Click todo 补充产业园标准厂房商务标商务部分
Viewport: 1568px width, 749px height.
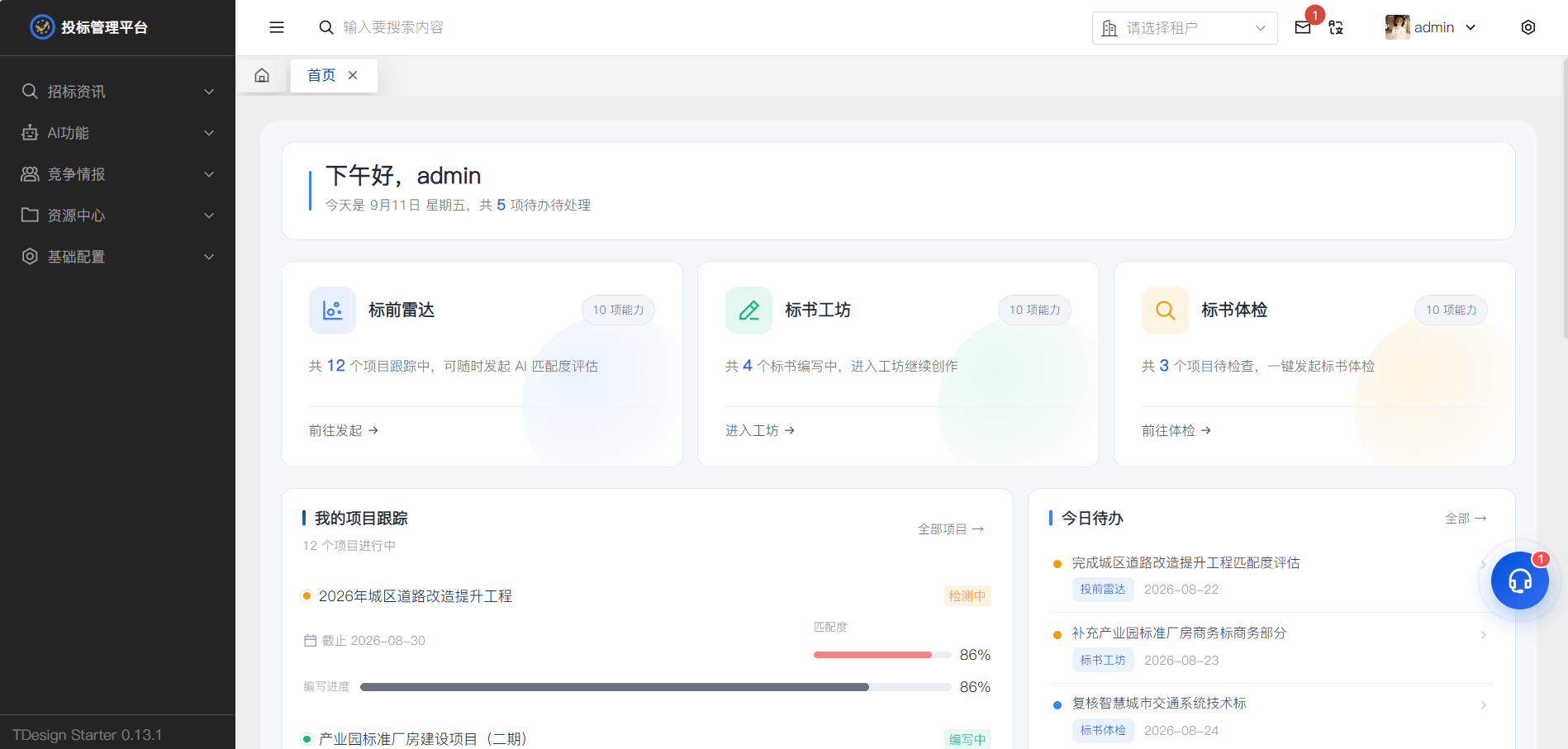[1179, 633]
